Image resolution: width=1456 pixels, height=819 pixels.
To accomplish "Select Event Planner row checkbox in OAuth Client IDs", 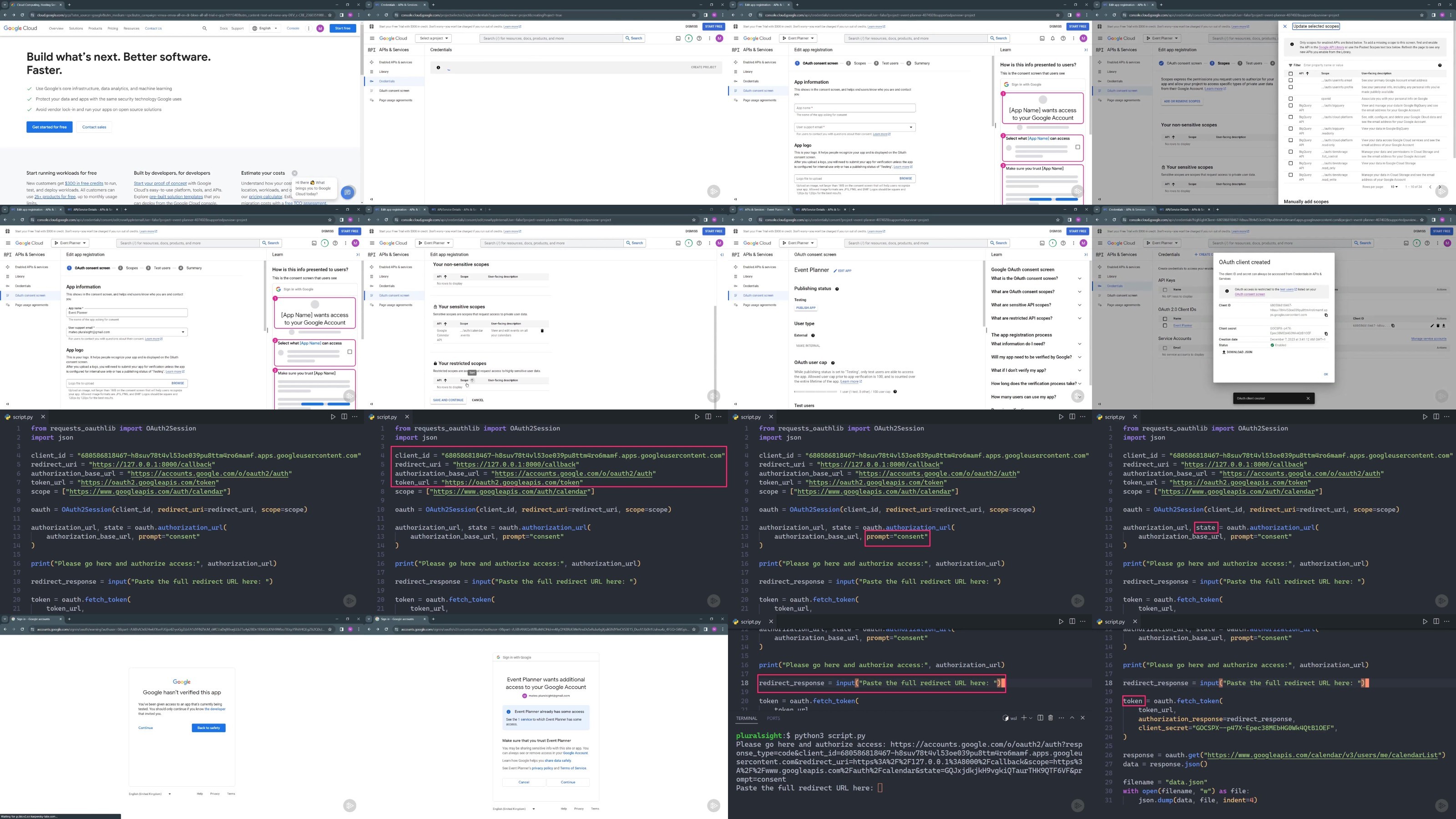I will [1165, 326].
